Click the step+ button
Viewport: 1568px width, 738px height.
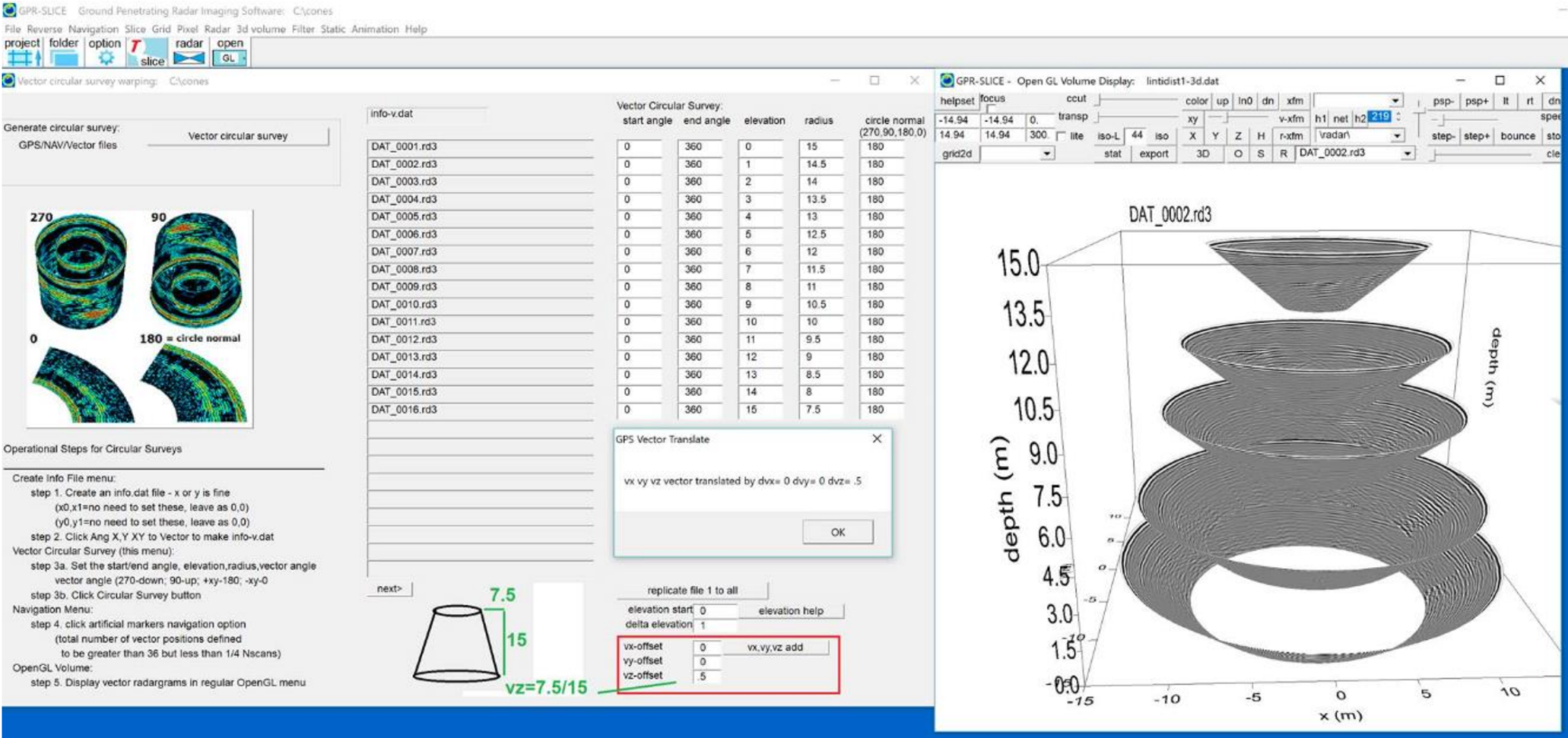coord(1475,136)
